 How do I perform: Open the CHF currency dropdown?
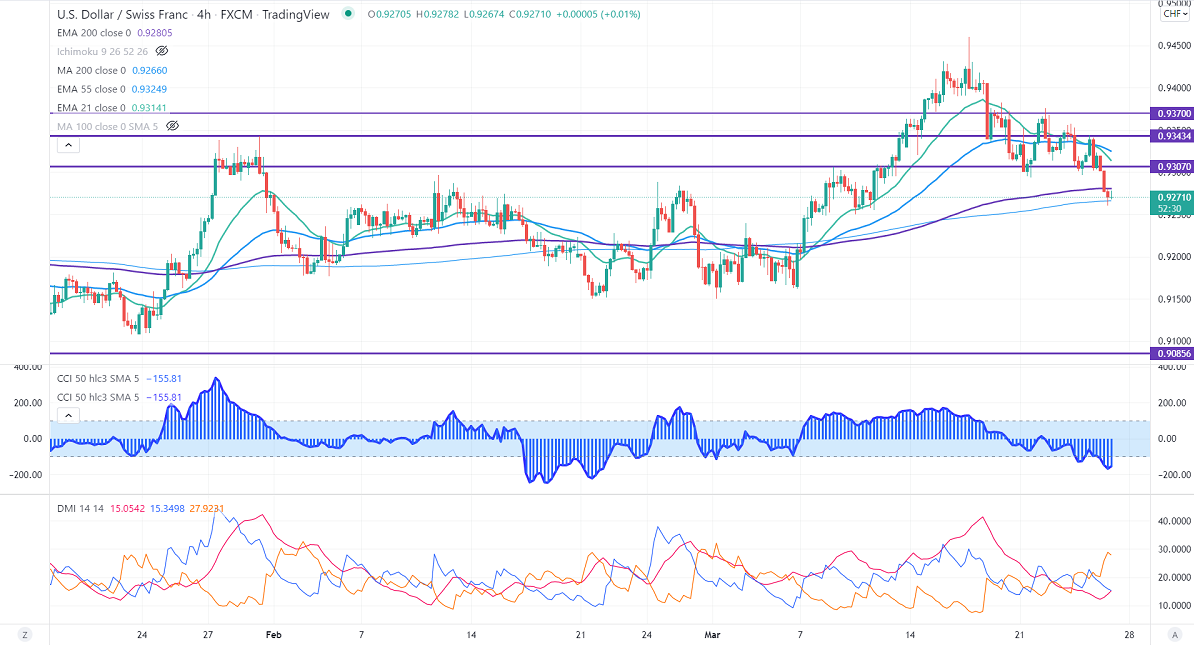(x=1175, y=14)
